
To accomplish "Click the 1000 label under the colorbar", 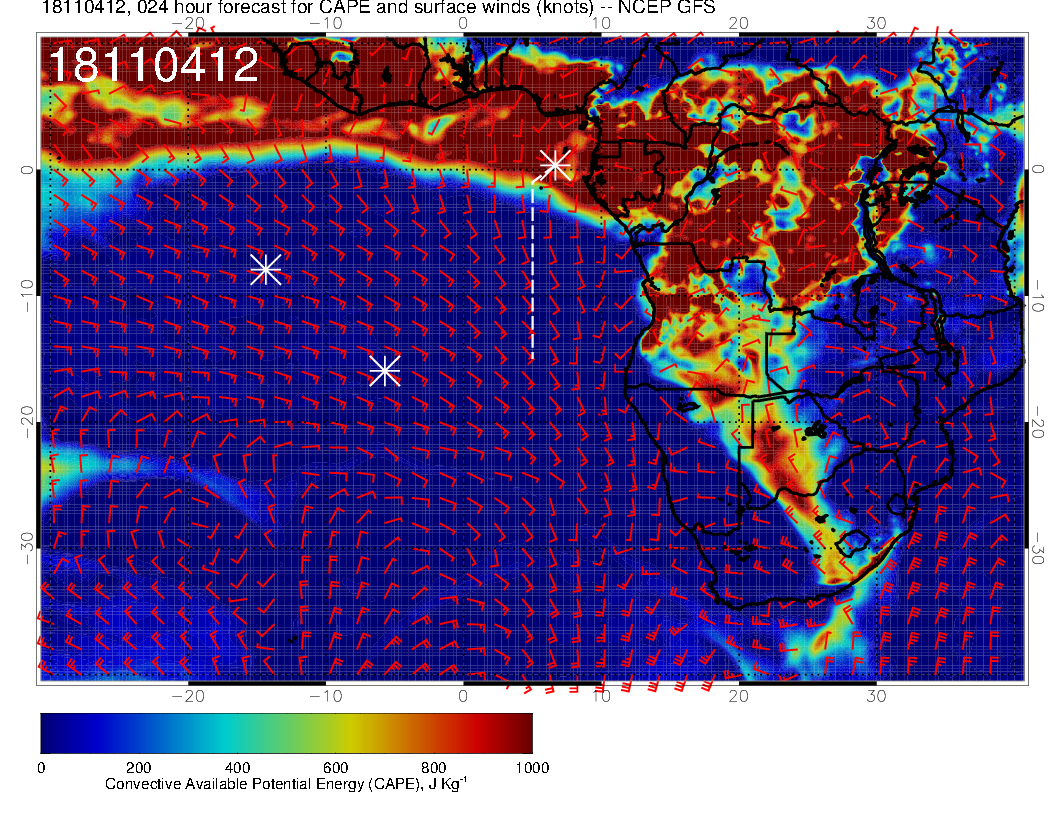I will (531, 767).
